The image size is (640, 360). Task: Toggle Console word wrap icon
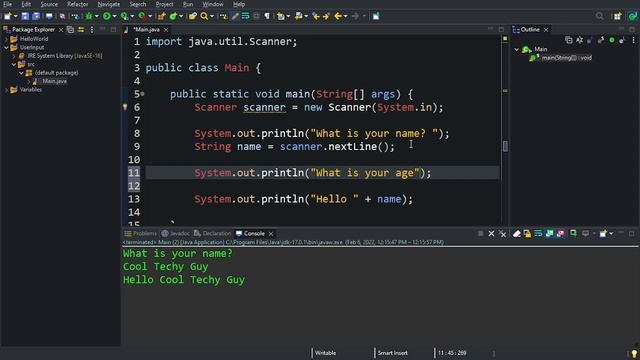pyautogui.click(x=538, y=233)
